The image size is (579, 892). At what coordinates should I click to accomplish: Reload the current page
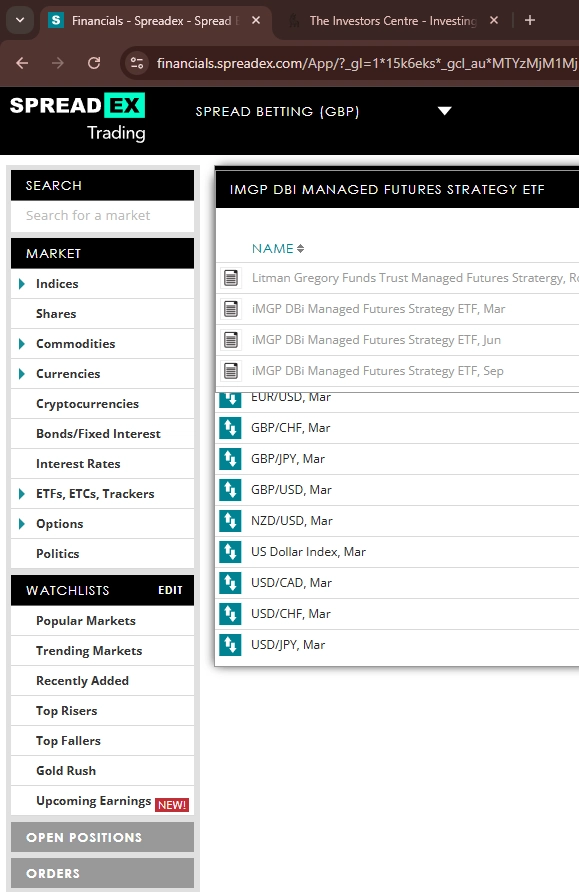pos(94,63)
